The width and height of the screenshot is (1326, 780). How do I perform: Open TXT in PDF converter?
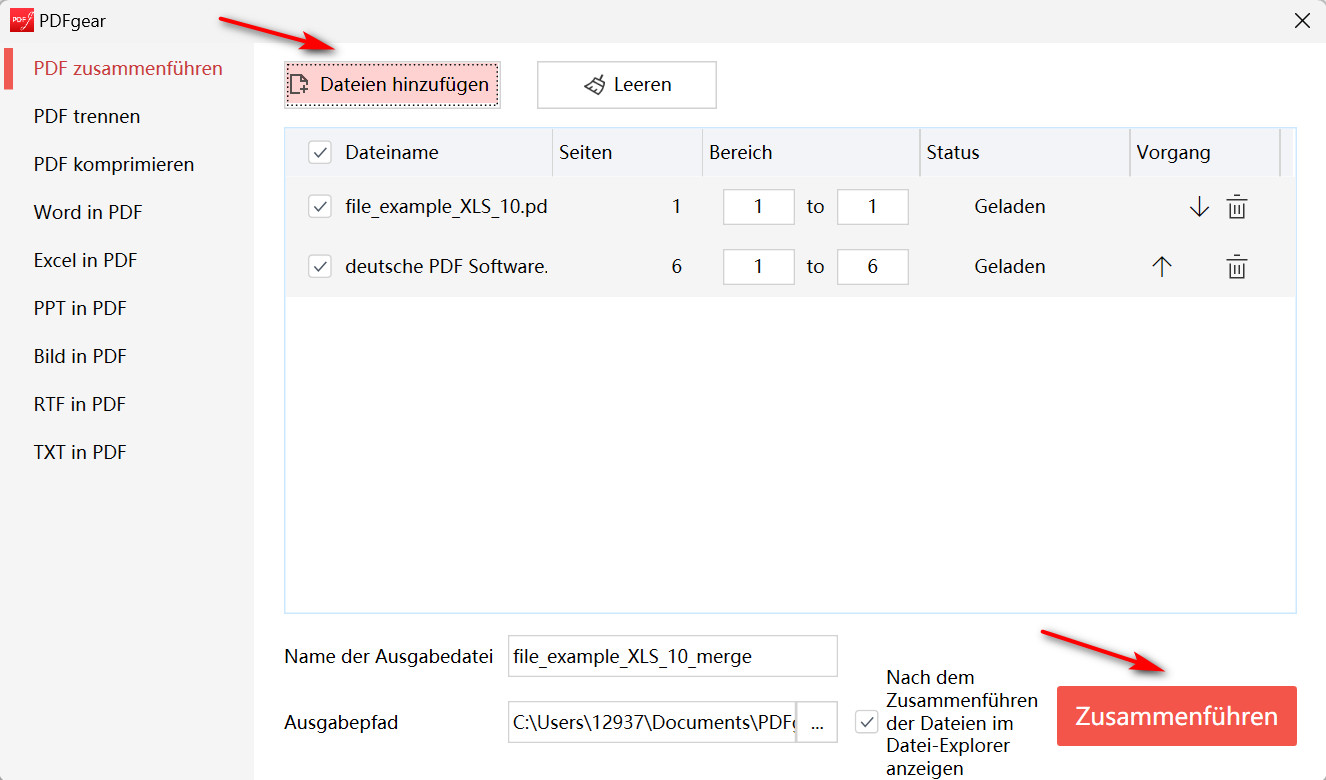click(80, 453)
